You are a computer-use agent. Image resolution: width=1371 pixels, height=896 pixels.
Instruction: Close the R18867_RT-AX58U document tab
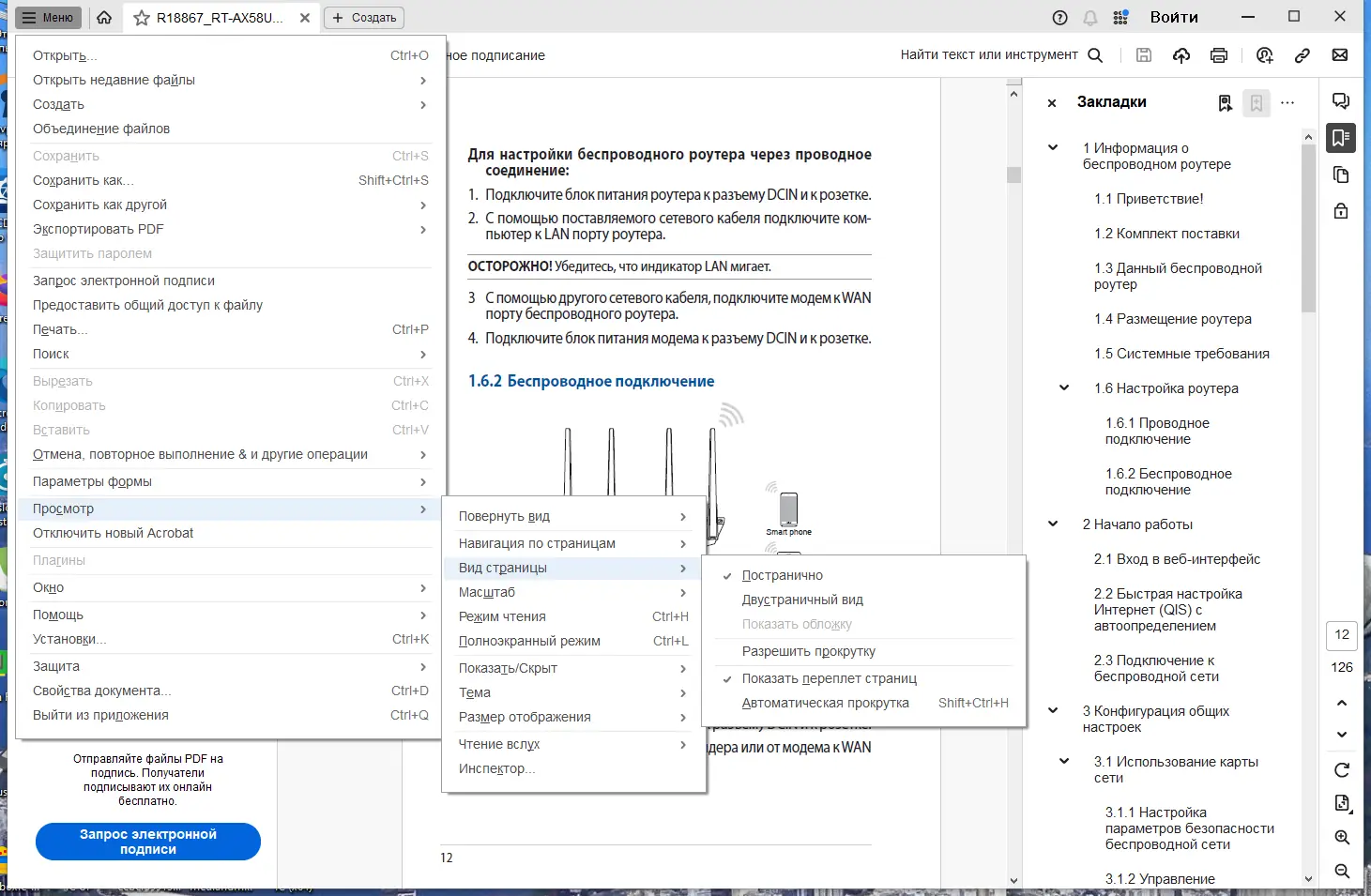pos(305,18)
